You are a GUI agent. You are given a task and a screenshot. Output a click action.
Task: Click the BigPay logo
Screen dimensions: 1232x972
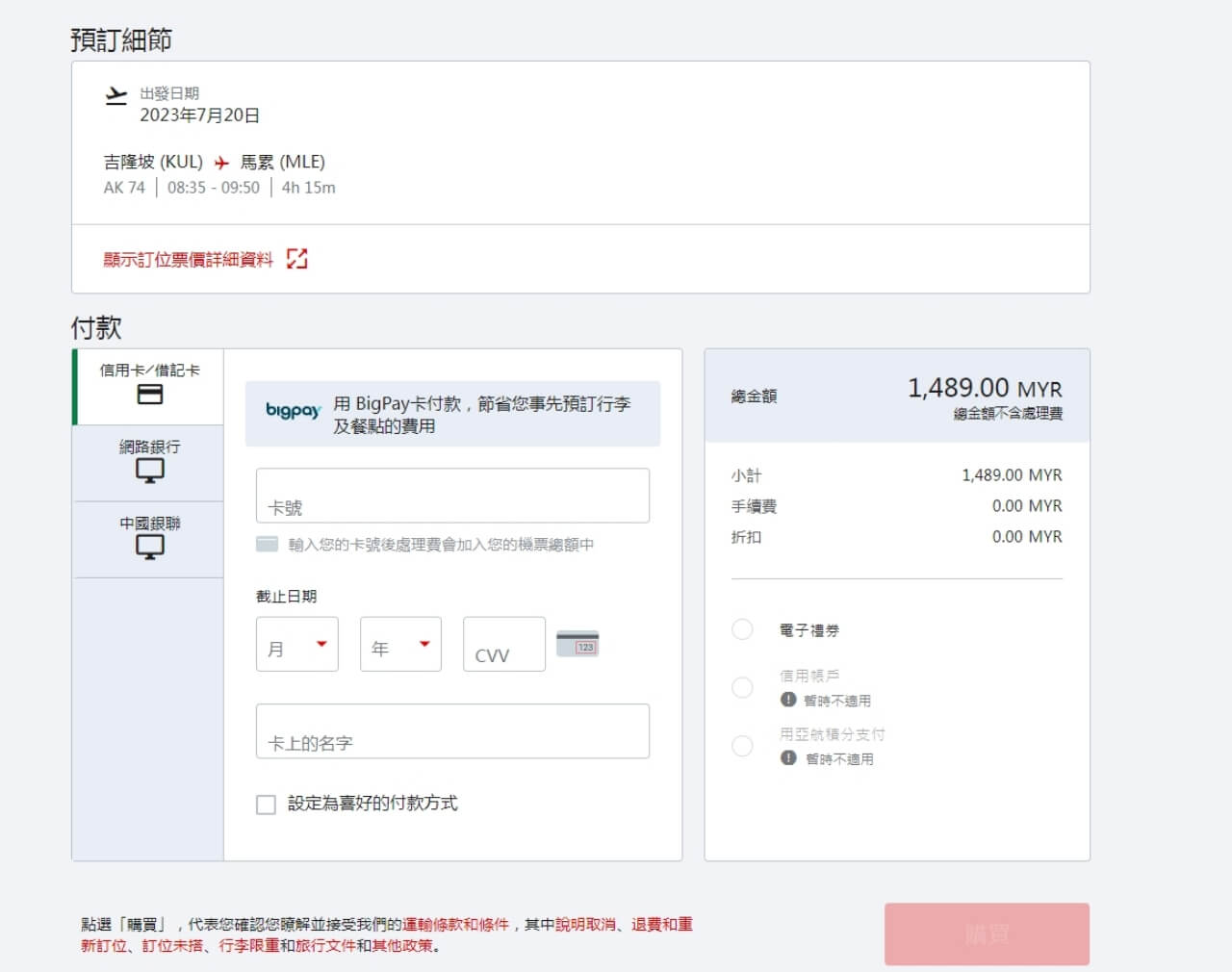tap(292, 412)
